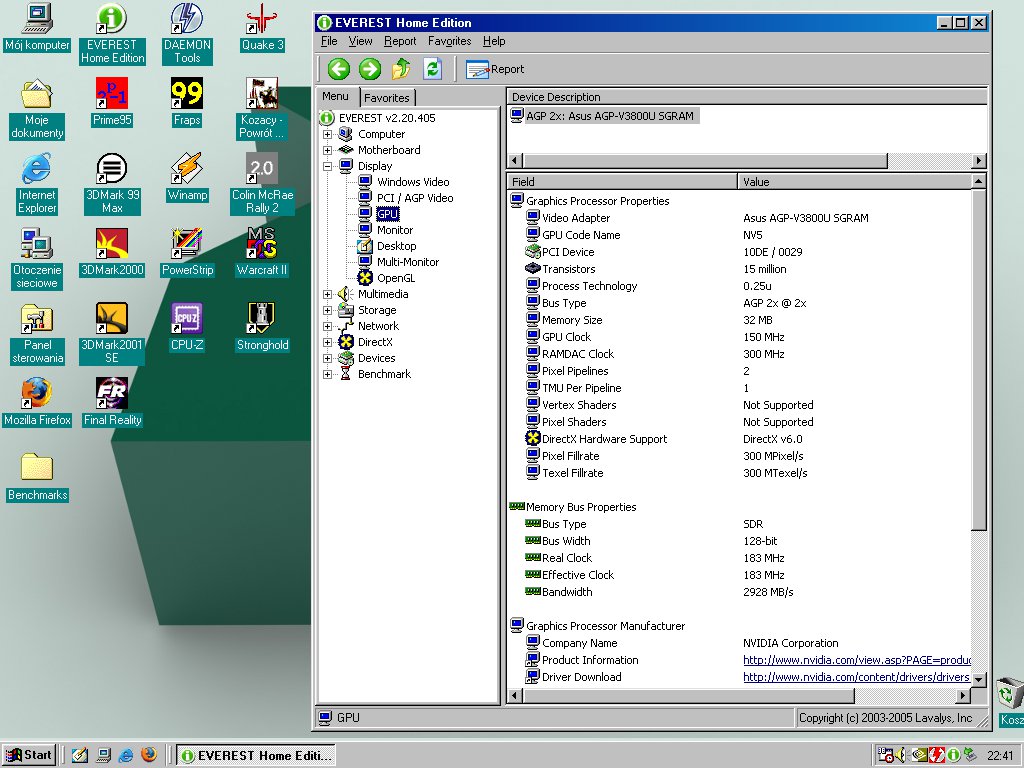
Task: Select Windows Video in the tree
Action: (x=413, y=182)
